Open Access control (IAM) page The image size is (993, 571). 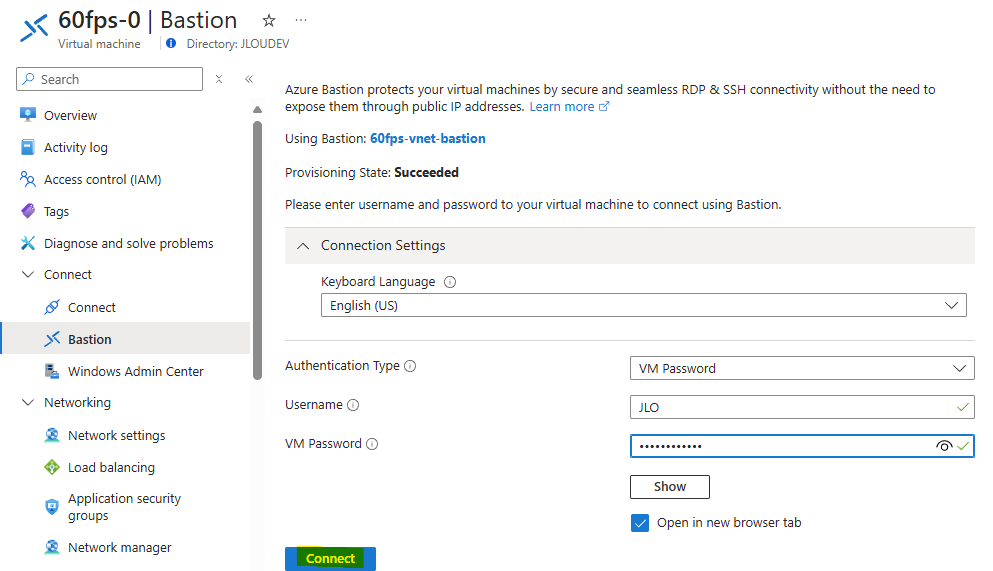tap(103, 180)
